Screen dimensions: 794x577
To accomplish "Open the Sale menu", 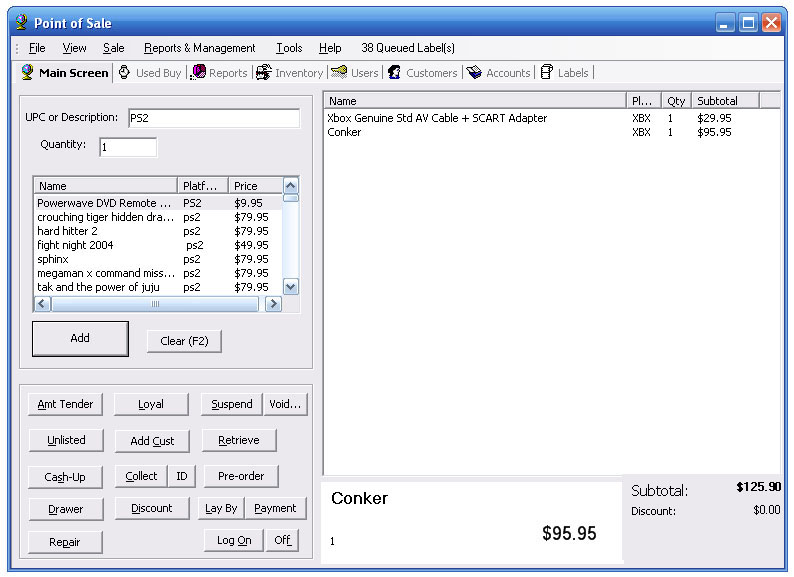I will tap(113, 48).
